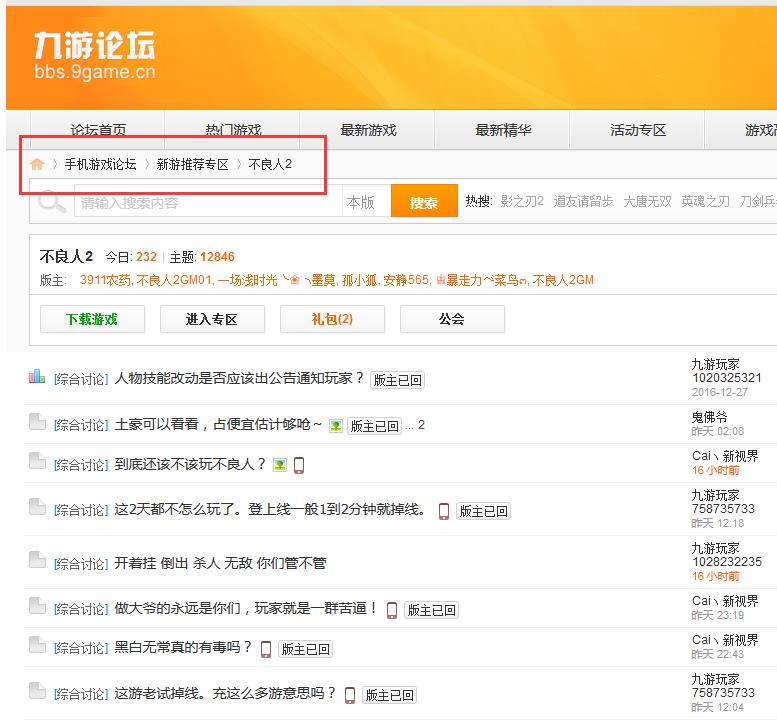Focus the search input field

point(207,203)
